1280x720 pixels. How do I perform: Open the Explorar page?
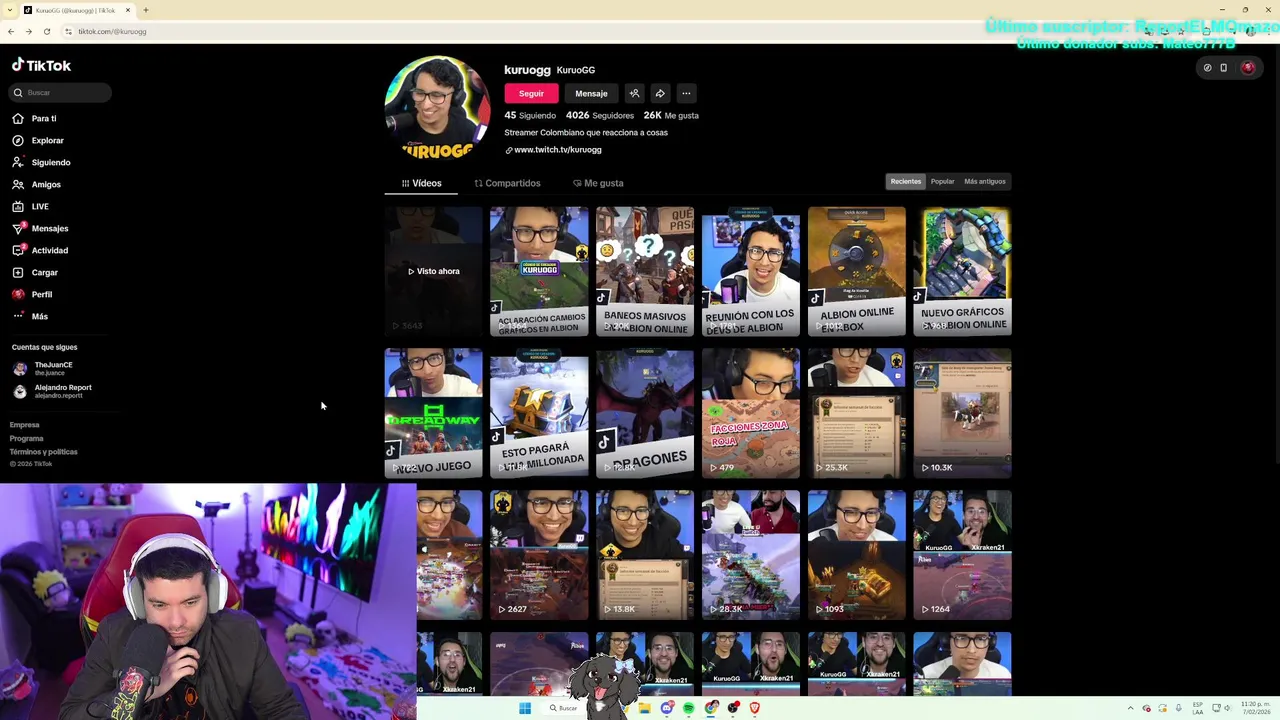click(47, 140)
